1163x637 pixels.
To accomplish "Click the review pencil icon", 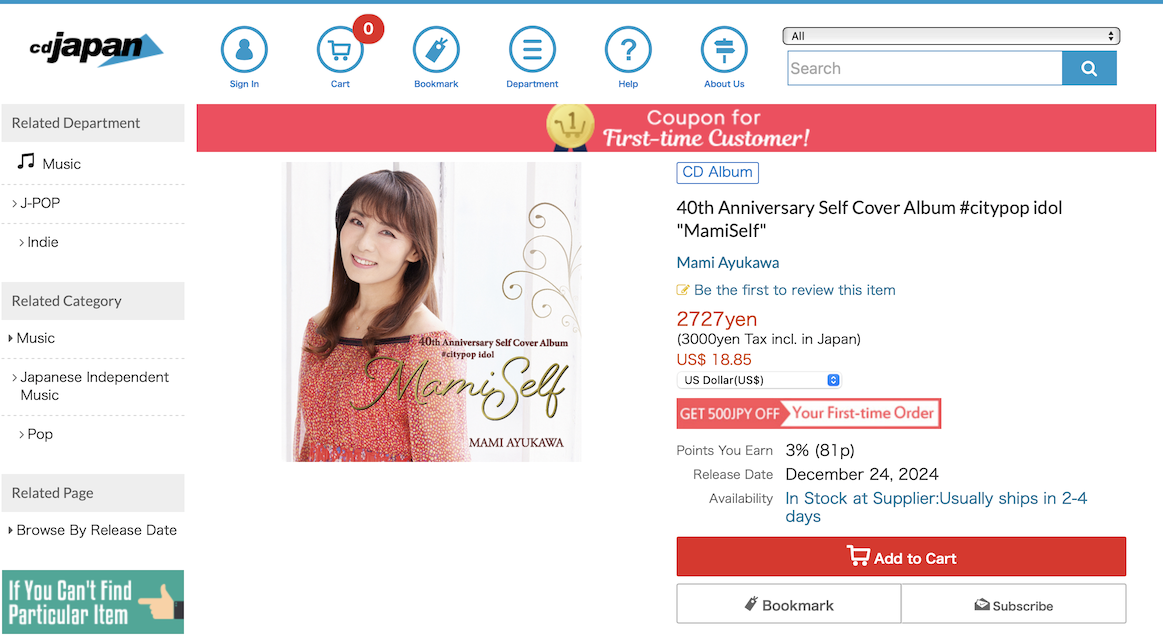I will click(682, 290).
